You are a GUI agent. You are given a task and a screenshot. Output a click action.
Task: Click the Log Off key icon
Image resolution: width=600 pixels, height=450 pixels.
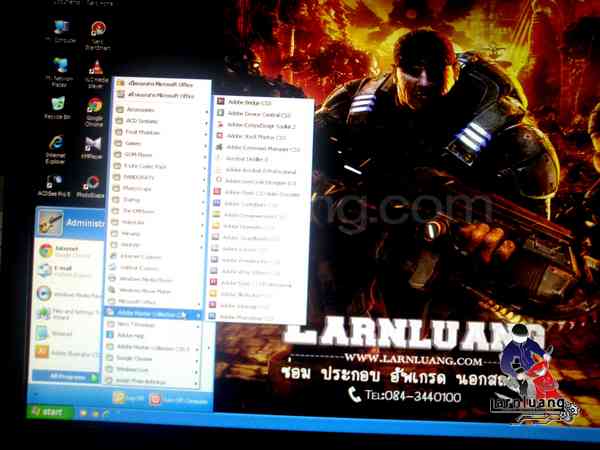pos(119,398)
